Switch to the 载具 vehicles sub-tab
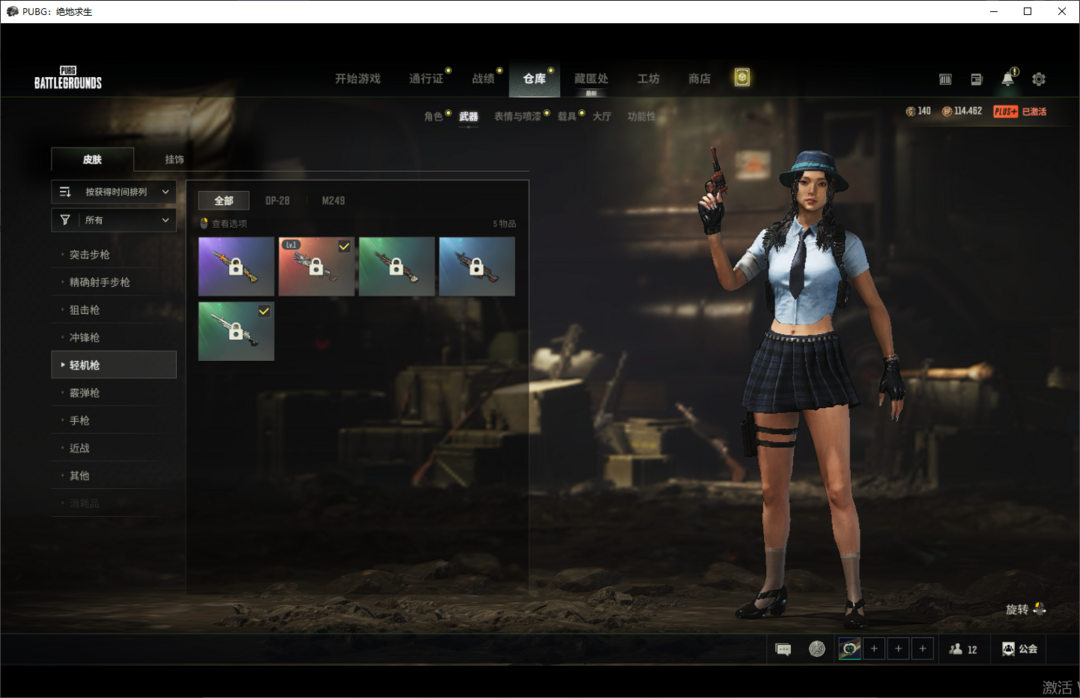 click(567, 116)
